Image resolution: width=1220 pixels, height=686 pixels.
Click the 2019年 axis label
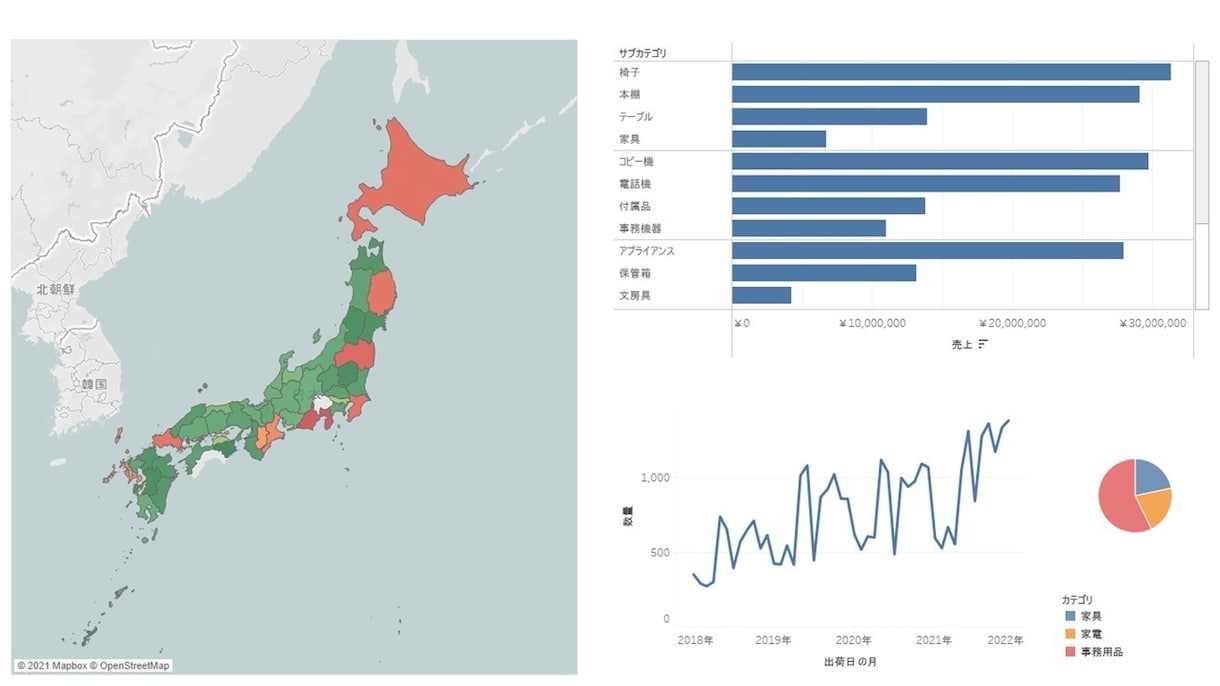coord(773,640)
